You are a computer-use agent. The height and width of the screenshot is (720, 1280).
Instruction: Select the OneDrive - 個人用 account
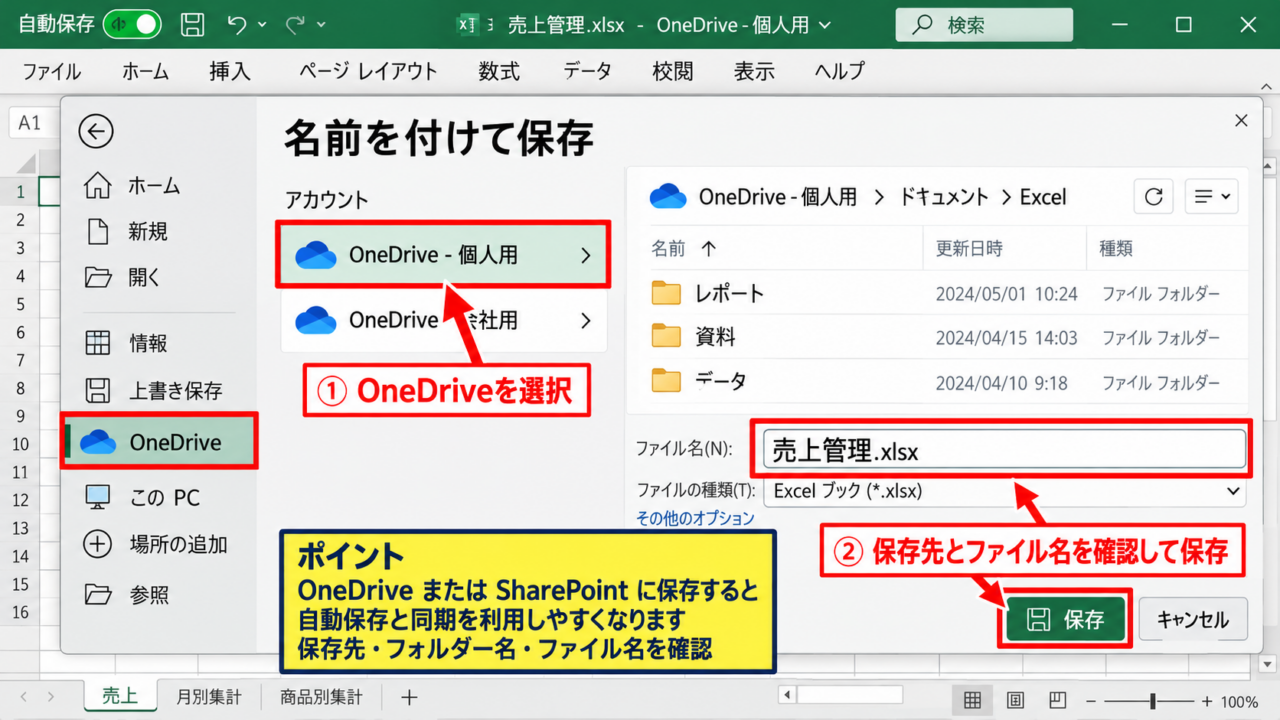tap(443, 255)
